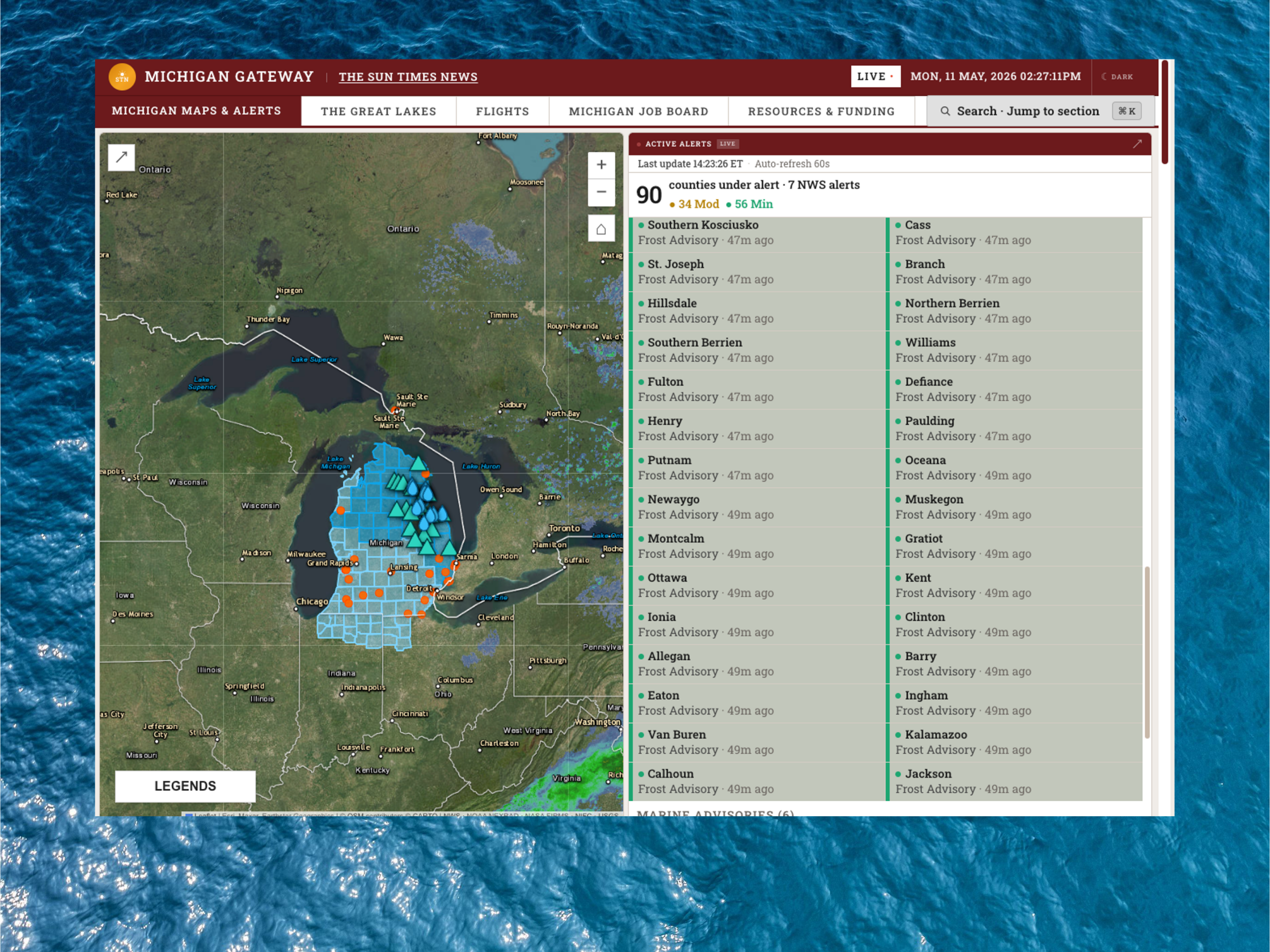Open Michigan Maps & Alerts tab
This screenshot has height=952, width=1270.
coord(196,111)
